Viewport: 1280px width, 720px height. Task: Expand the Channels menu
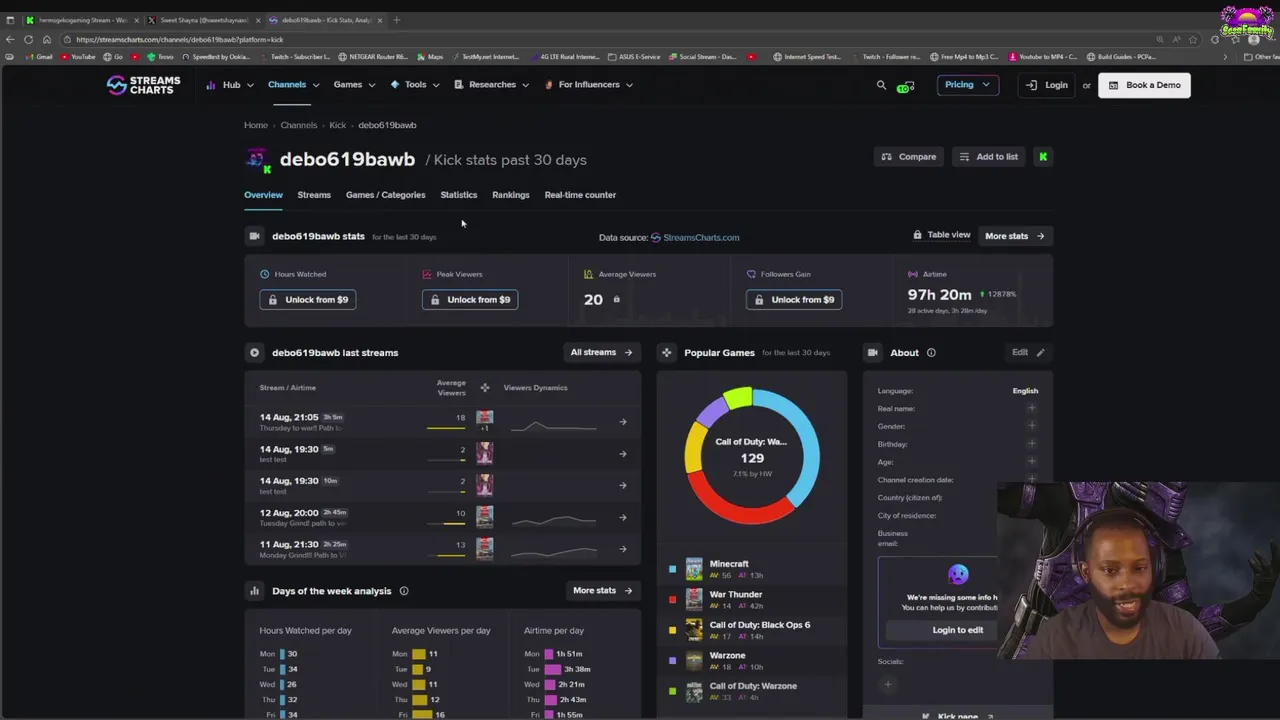click(294, 85)
